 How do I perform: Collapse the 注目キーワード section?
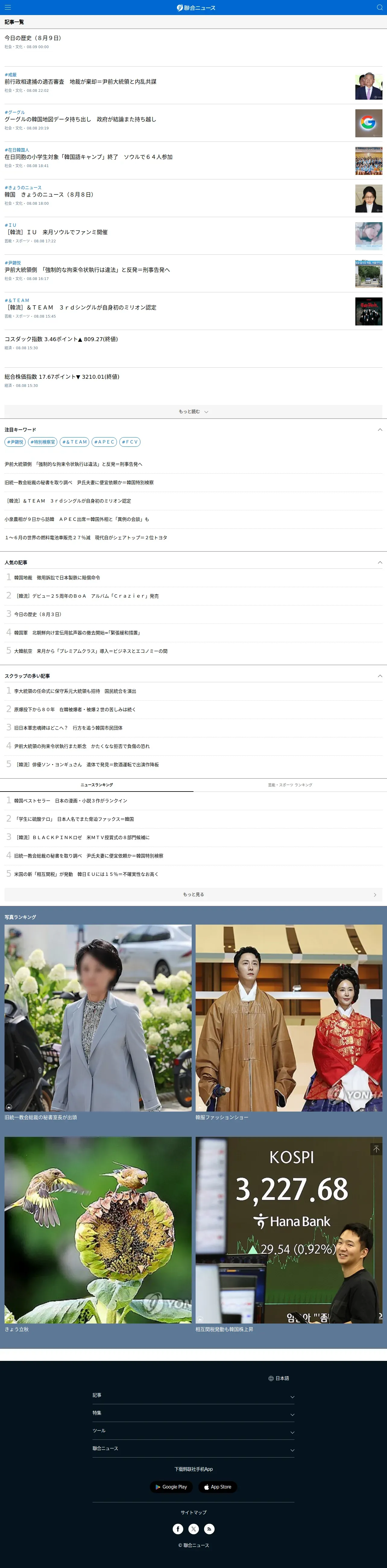coord(380,430)
